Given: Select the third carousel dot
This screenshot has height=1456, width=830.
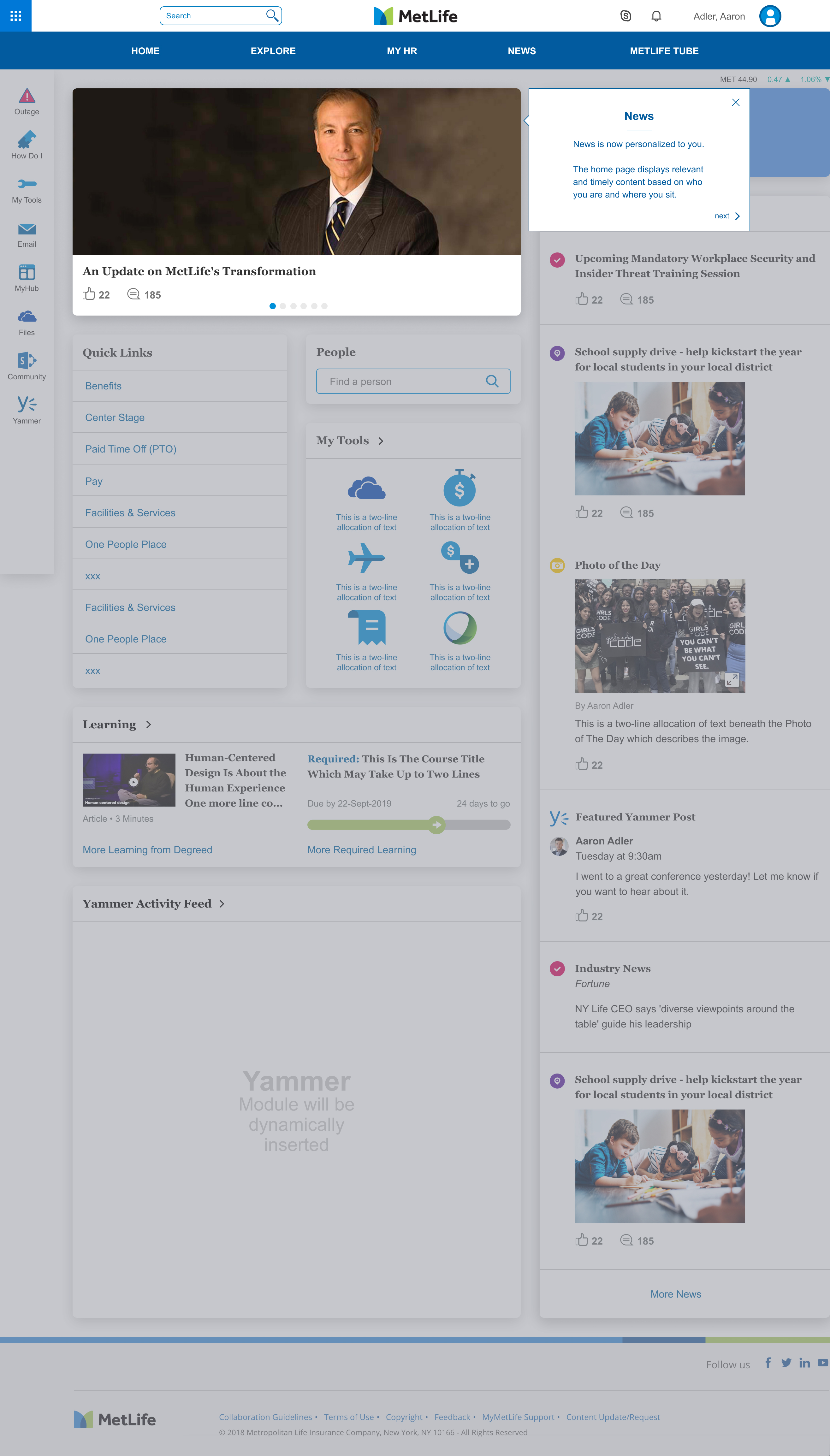Looking at the screenshot, I should click(x=293, y=306).
